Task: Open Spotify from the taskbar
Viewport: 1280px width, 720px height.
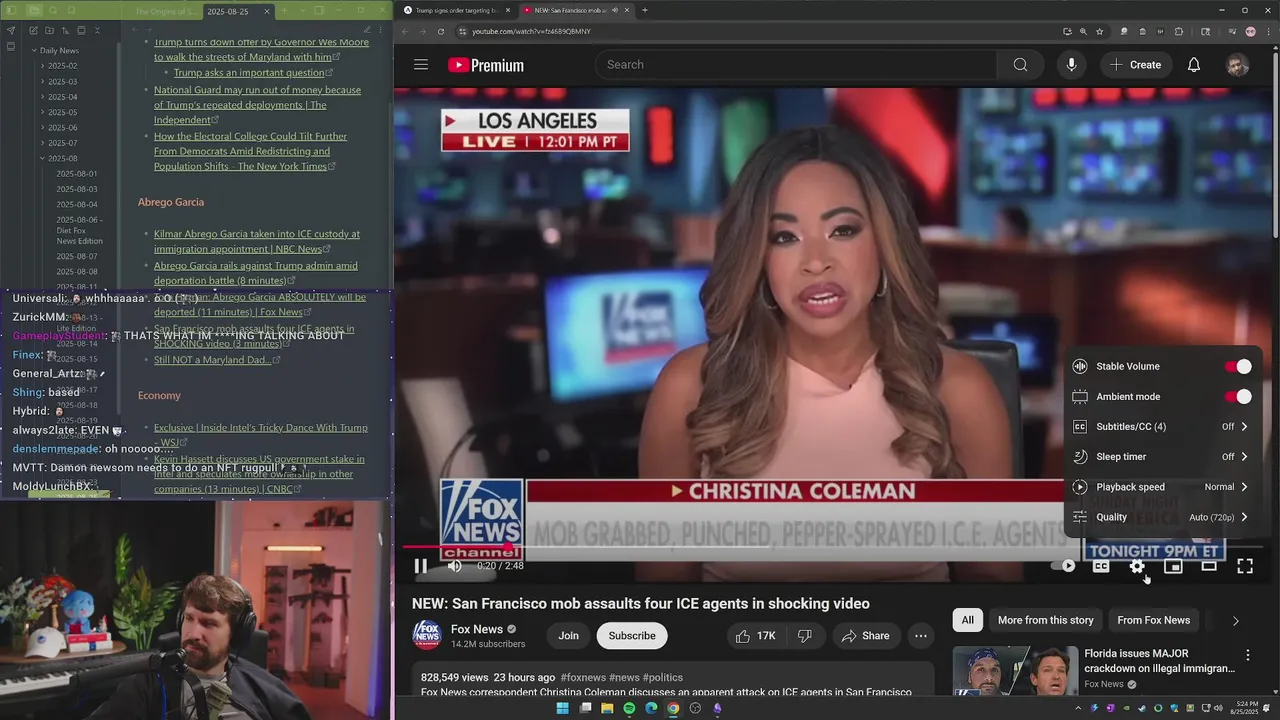Action: pyautogui.click(x=629, y=708)
